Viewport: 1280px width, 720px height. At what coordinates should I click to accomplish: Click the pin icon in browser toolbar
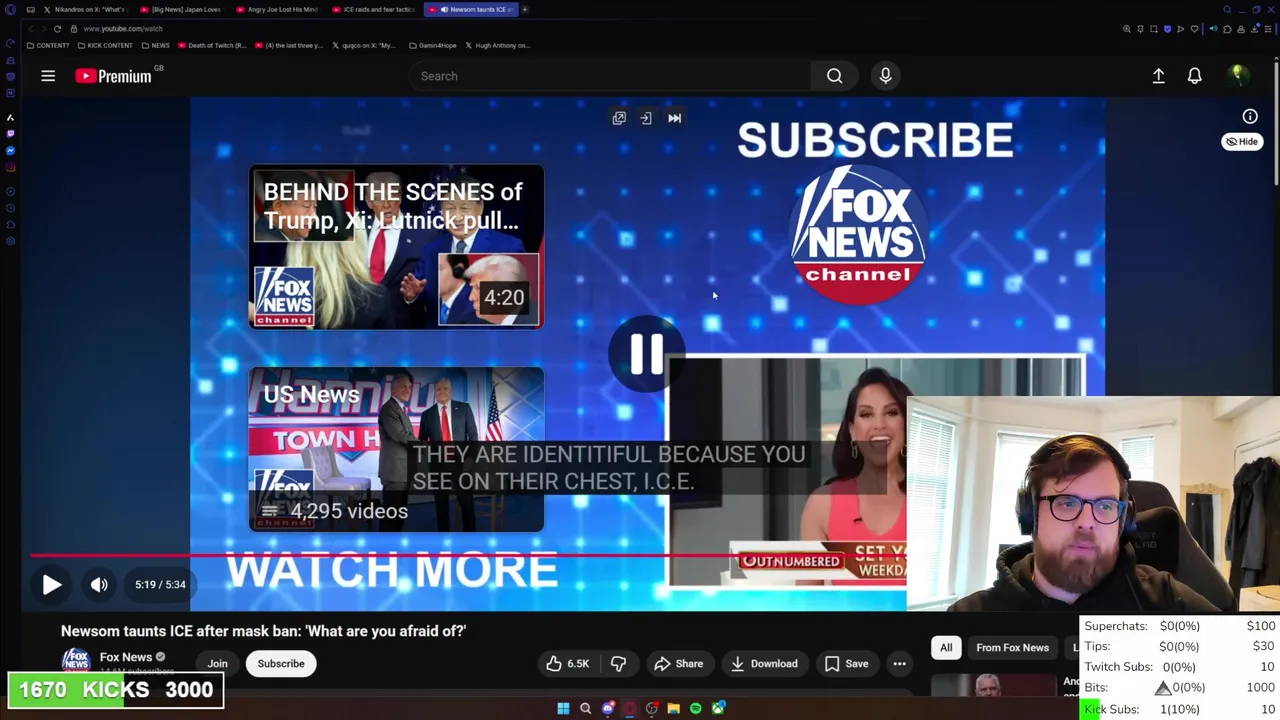click(1140, 29)
